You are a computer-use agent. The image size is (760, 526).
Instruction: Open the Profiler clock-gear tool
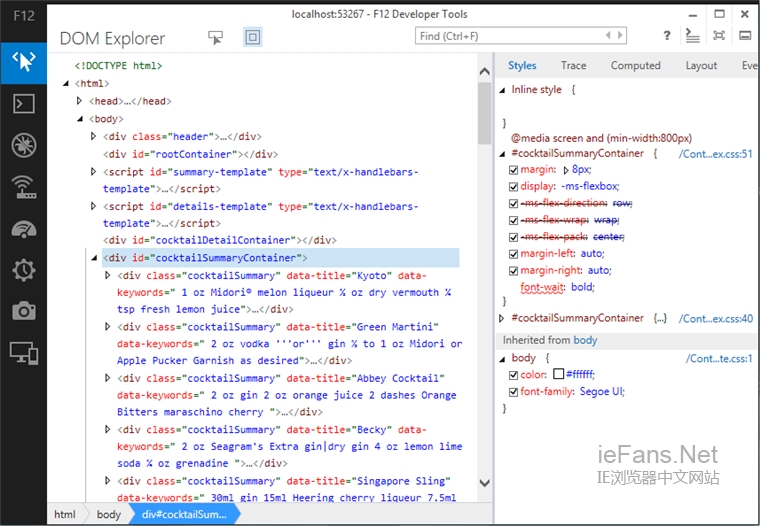[23, 270]
